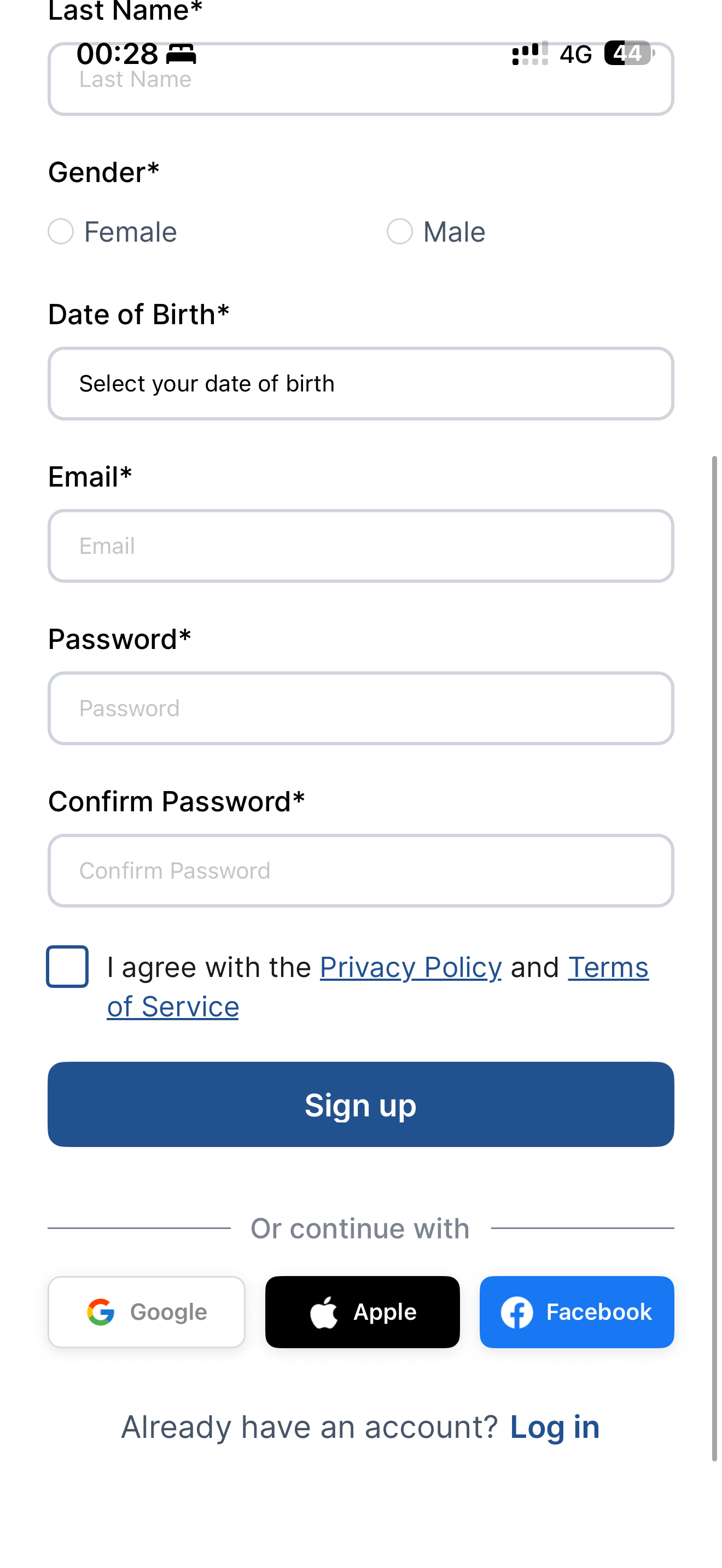Open the date of birth picker
The width and height of the screenshot is (722, 1568).
pos(361,383)
